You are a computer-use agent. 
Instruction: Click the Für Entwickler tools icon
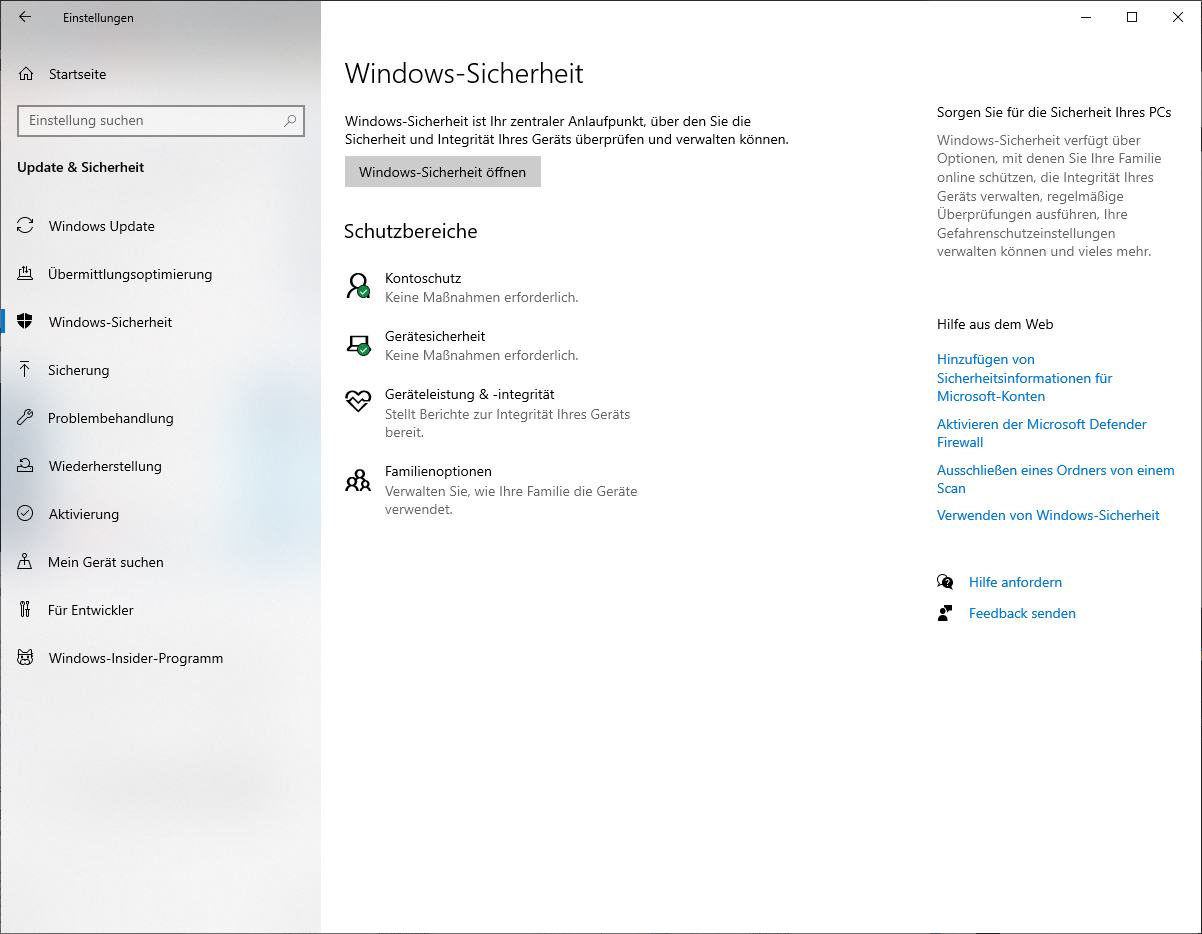pyautogui.click(x=25, y=610)
